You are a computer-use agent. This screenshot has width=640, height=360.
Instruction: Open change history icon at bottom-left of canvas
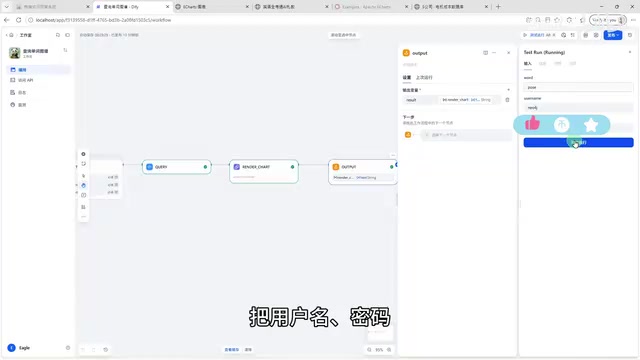click(106, 350)
